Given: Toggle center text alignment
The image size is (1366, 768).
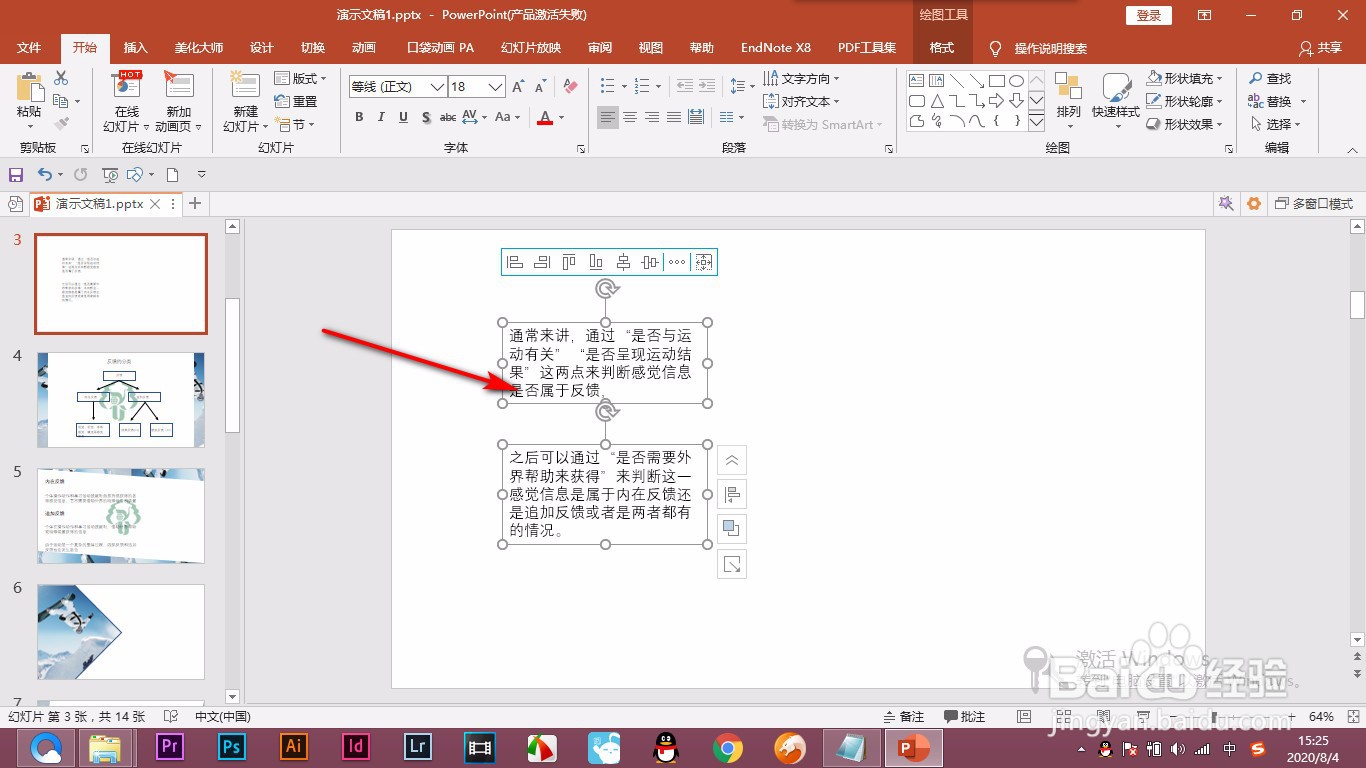Looking at the screenshot, I should pyautogui.click(x=630, y=117).
